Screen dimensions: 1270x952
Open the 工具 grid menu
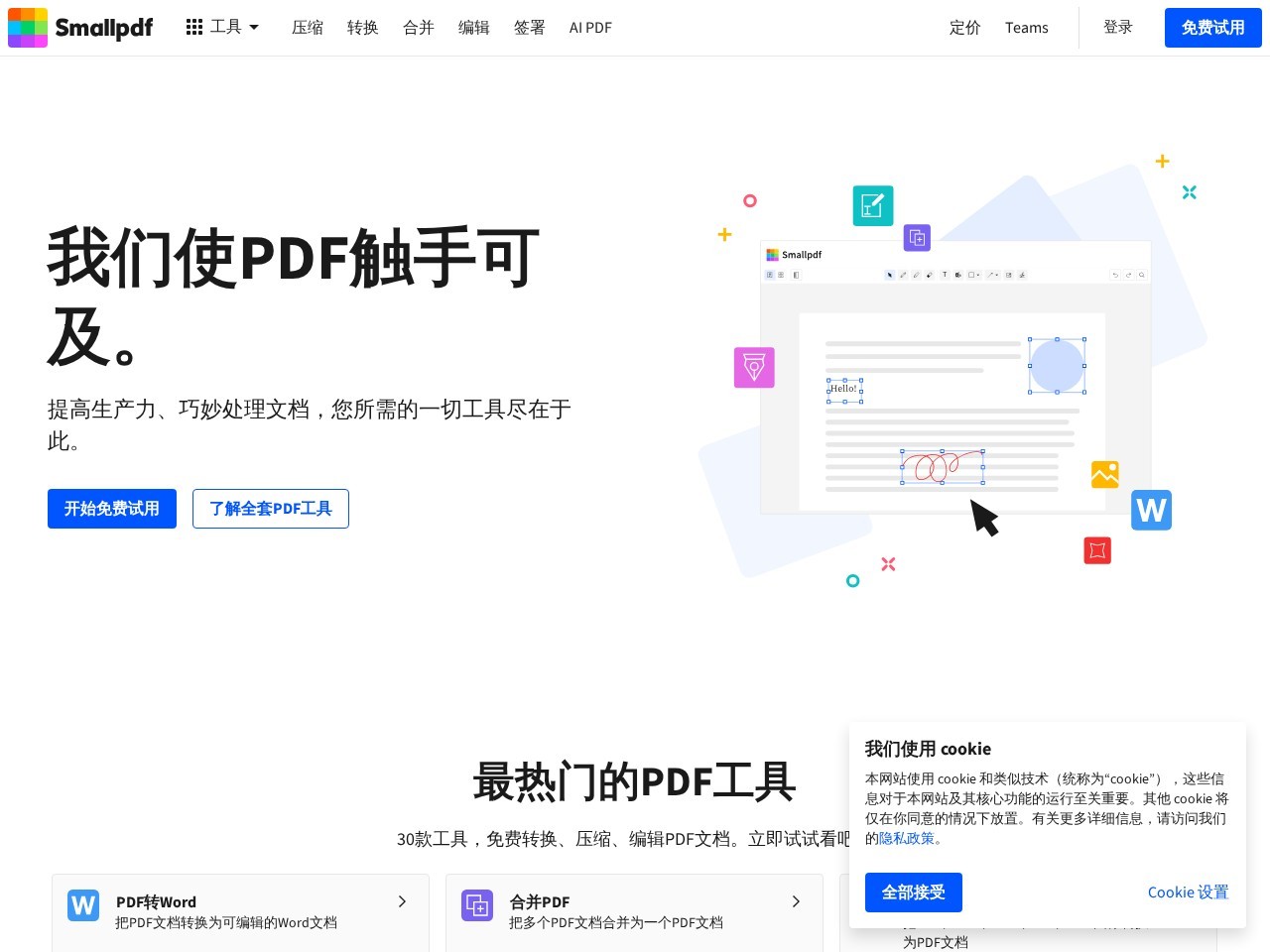click(222, 27)
